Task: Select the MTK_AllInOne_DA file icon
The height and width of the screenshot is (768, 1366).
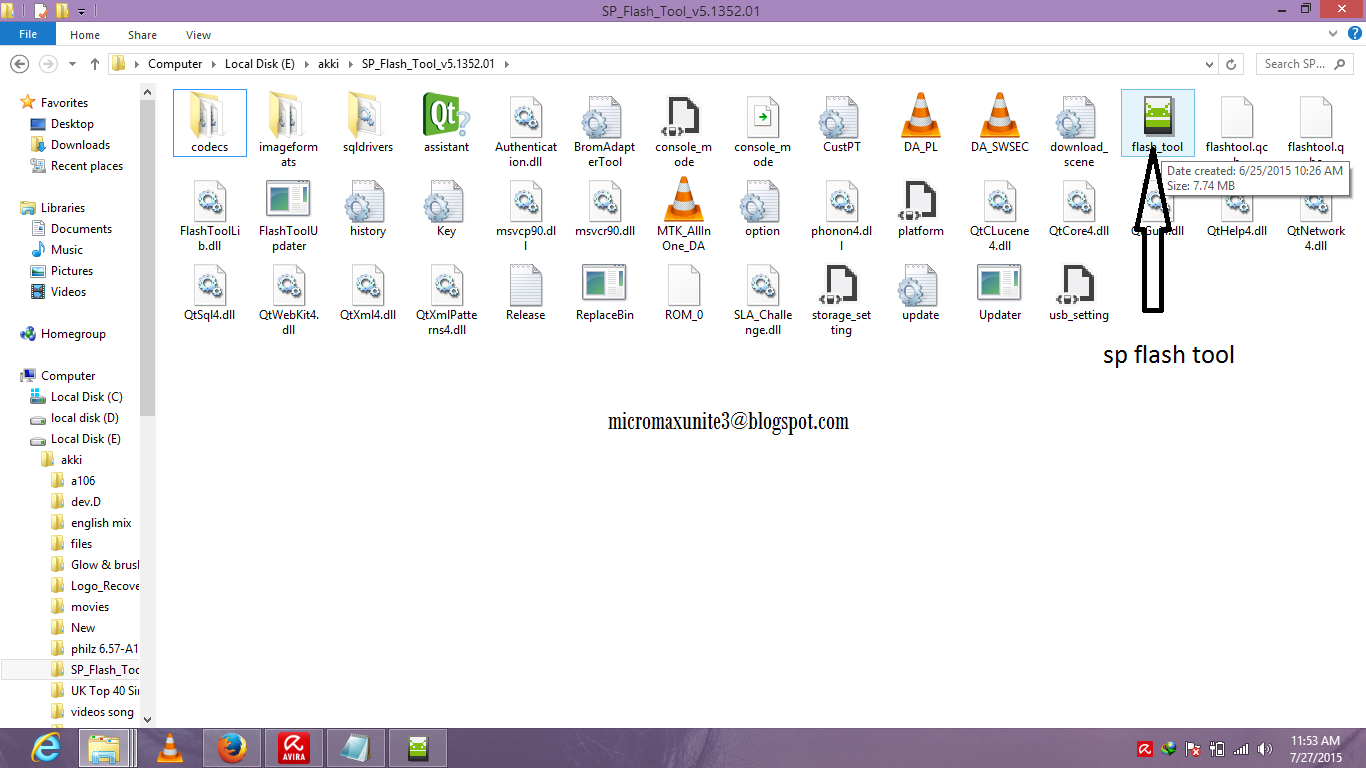Action: click(683, 199)
